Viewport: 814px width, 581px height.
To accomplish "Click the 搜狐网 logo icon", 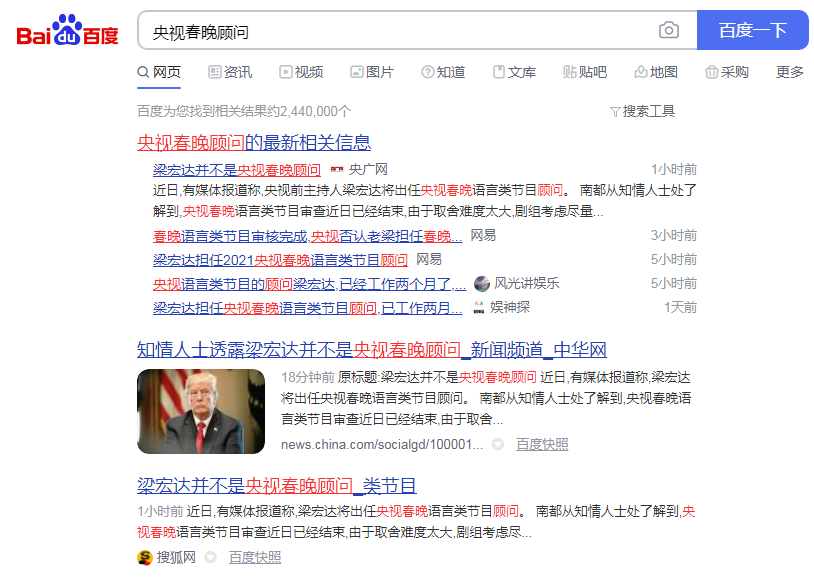I will click(x=144, y=558).
